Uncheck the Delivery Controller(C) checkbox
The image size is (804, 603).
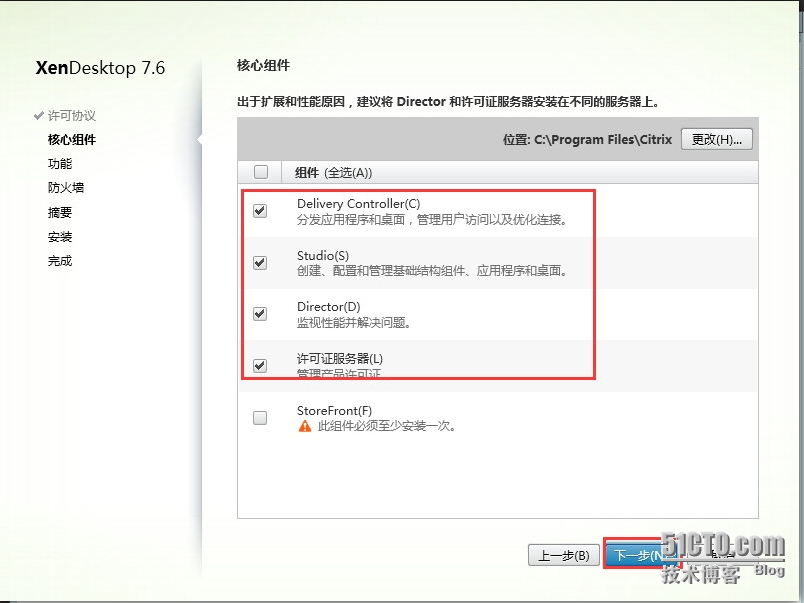[x=260, y=210]
